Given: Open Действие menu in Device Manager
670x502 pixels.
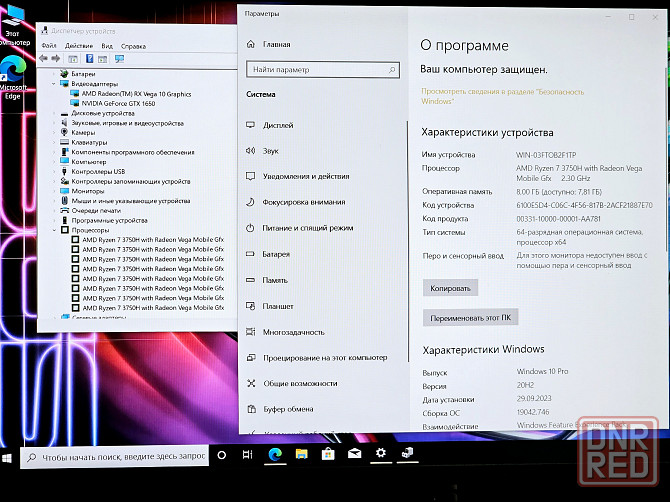Looking at the screenshot, I should (79, 46).
